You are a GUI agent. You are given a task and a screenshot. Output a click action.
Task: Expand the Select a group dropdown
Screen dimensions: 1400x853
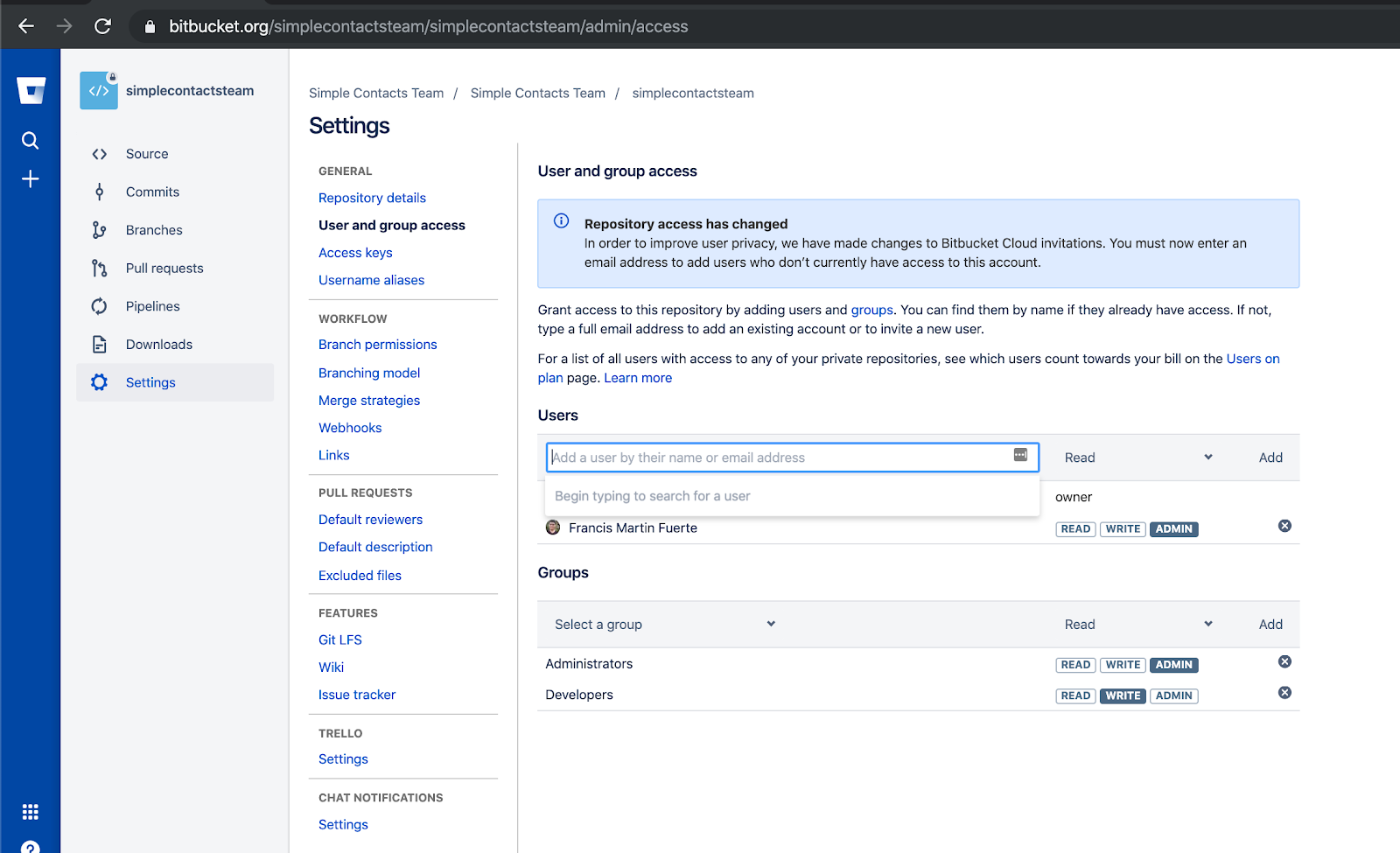[665, 625]
